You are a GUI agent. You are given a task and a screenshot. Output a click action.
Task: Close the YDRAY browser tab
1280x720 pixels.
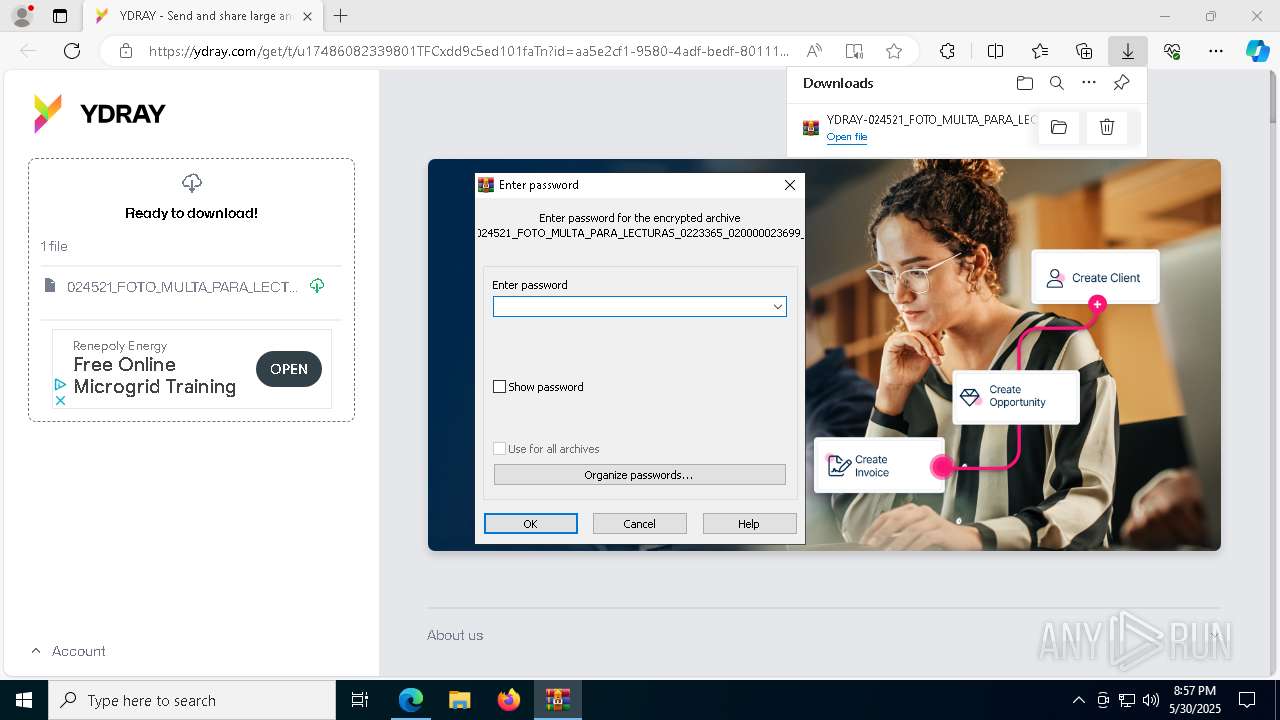[x=307, y=16]
